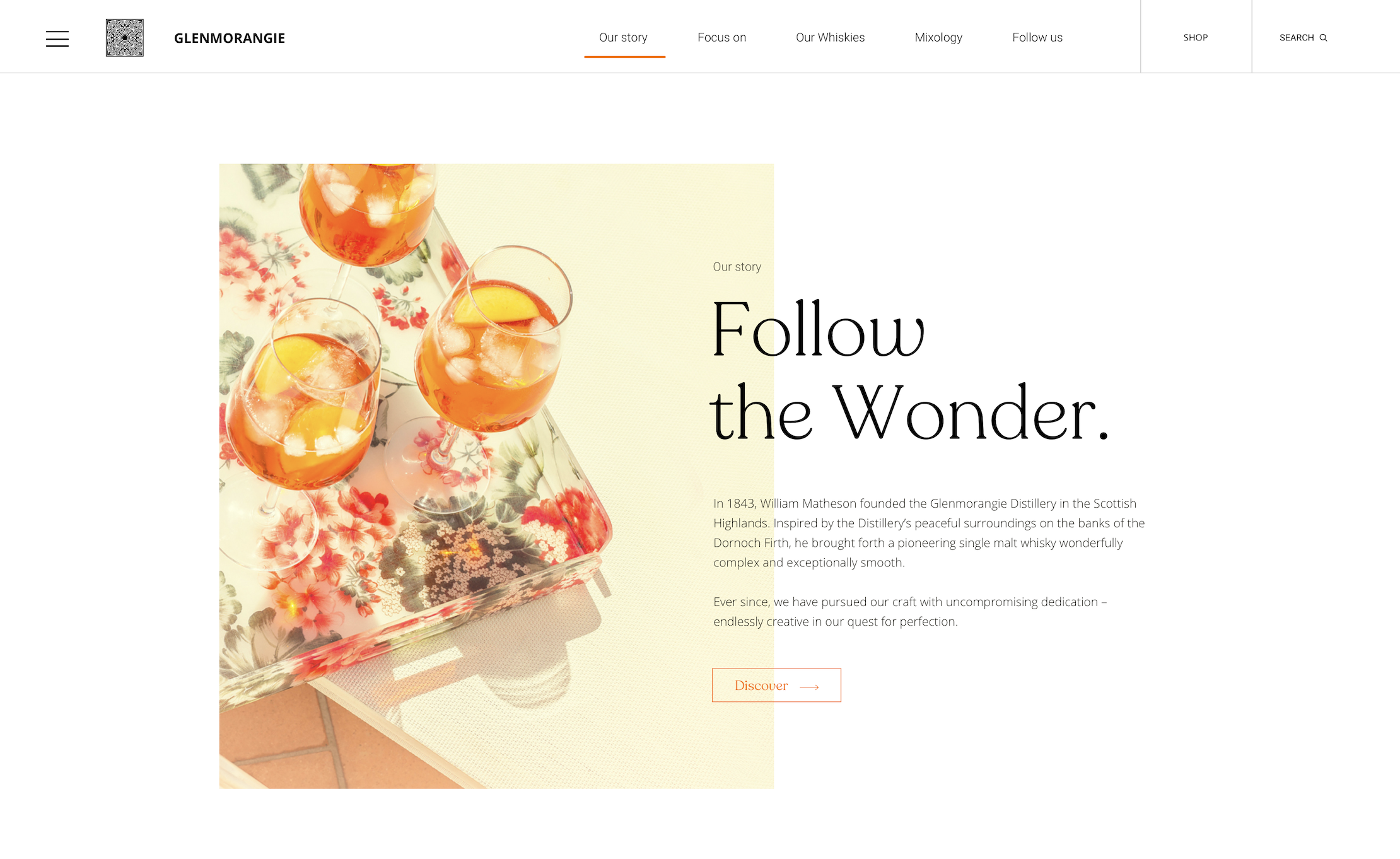Click the search magnifier icon
The width and height of the screenshot is (1400, 859).
[x=1324, y=38]
